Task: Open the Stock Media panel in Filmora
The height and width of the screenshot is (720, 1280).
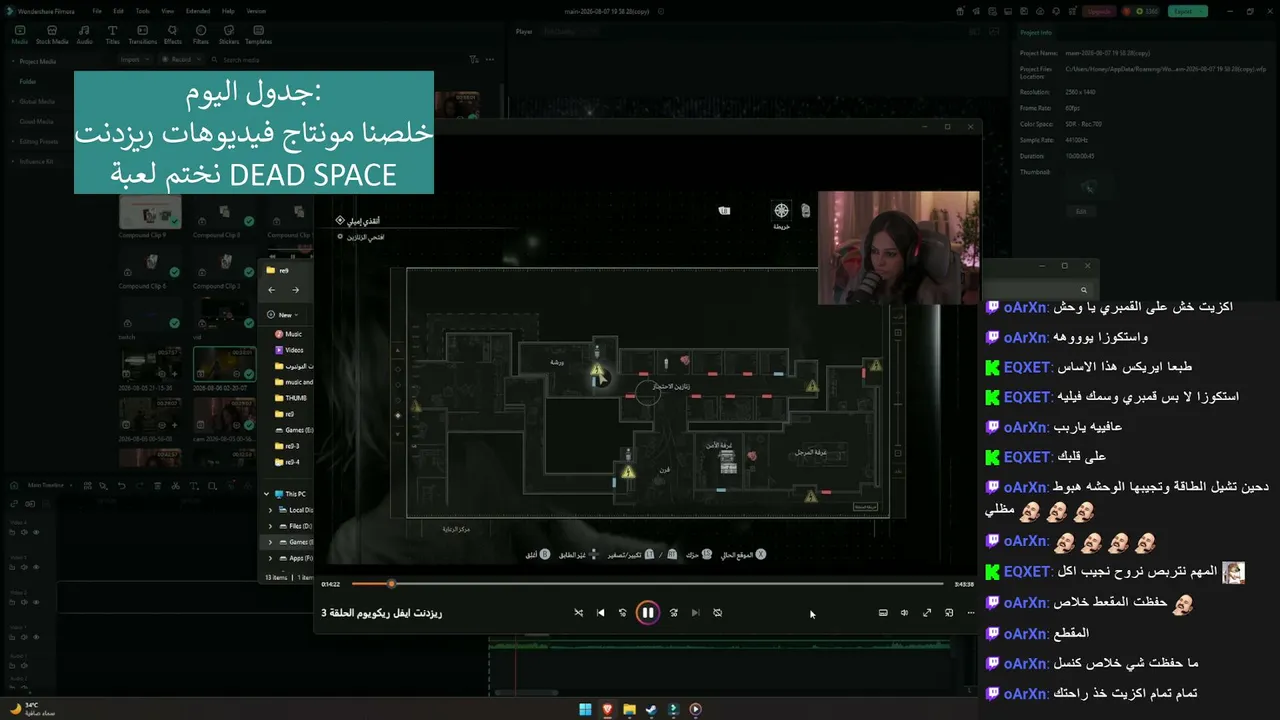Action: click(x=52, y=35)
